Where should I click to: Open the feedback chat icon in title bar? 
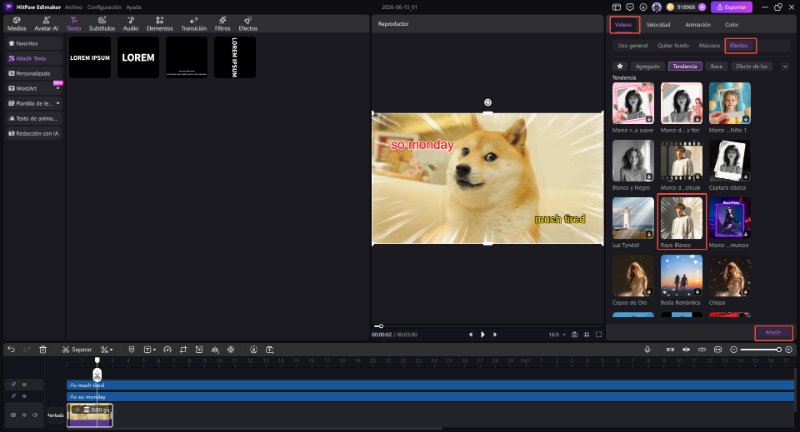tap(630, 7)
